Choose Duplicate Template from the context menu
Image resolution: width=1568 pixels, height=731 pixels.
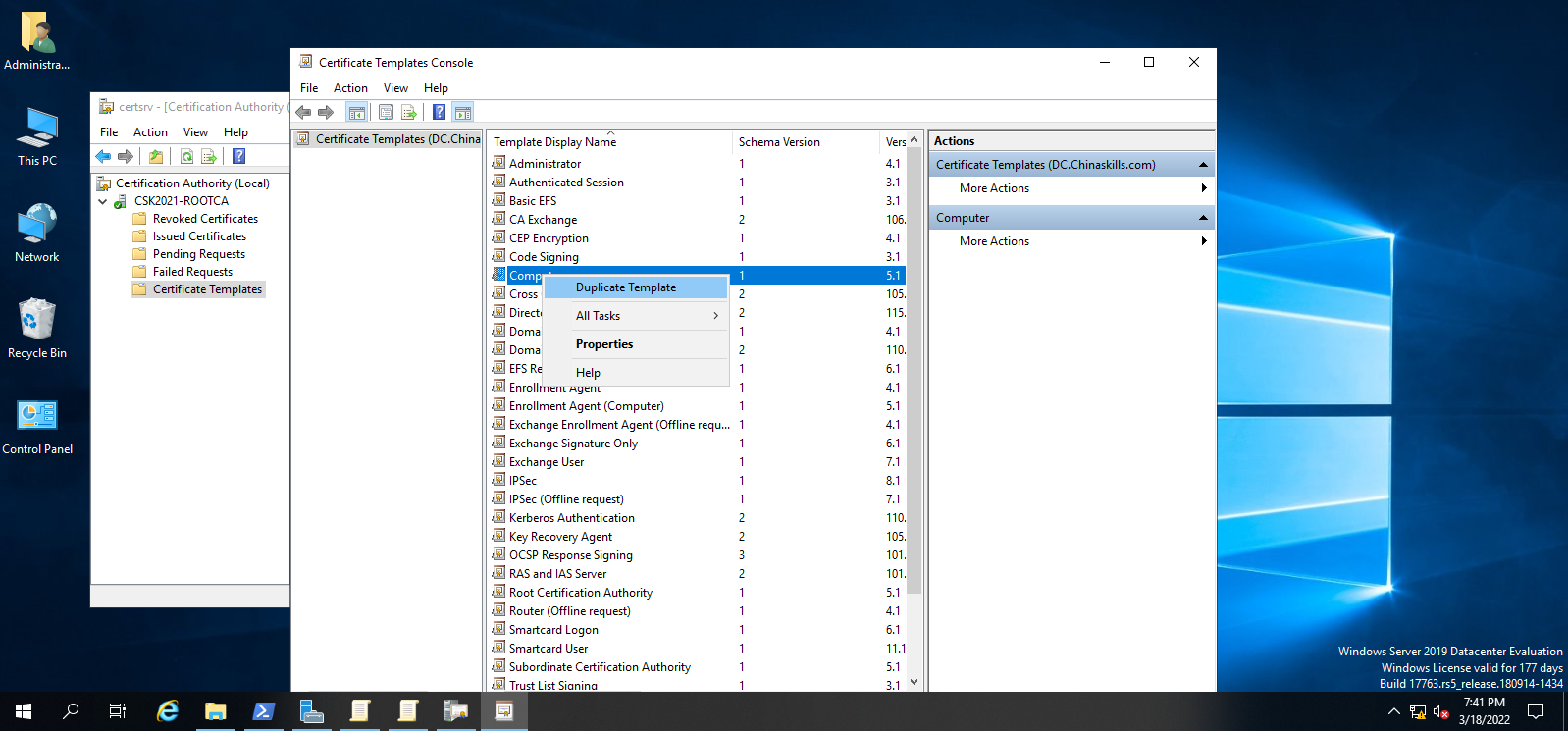626,287
